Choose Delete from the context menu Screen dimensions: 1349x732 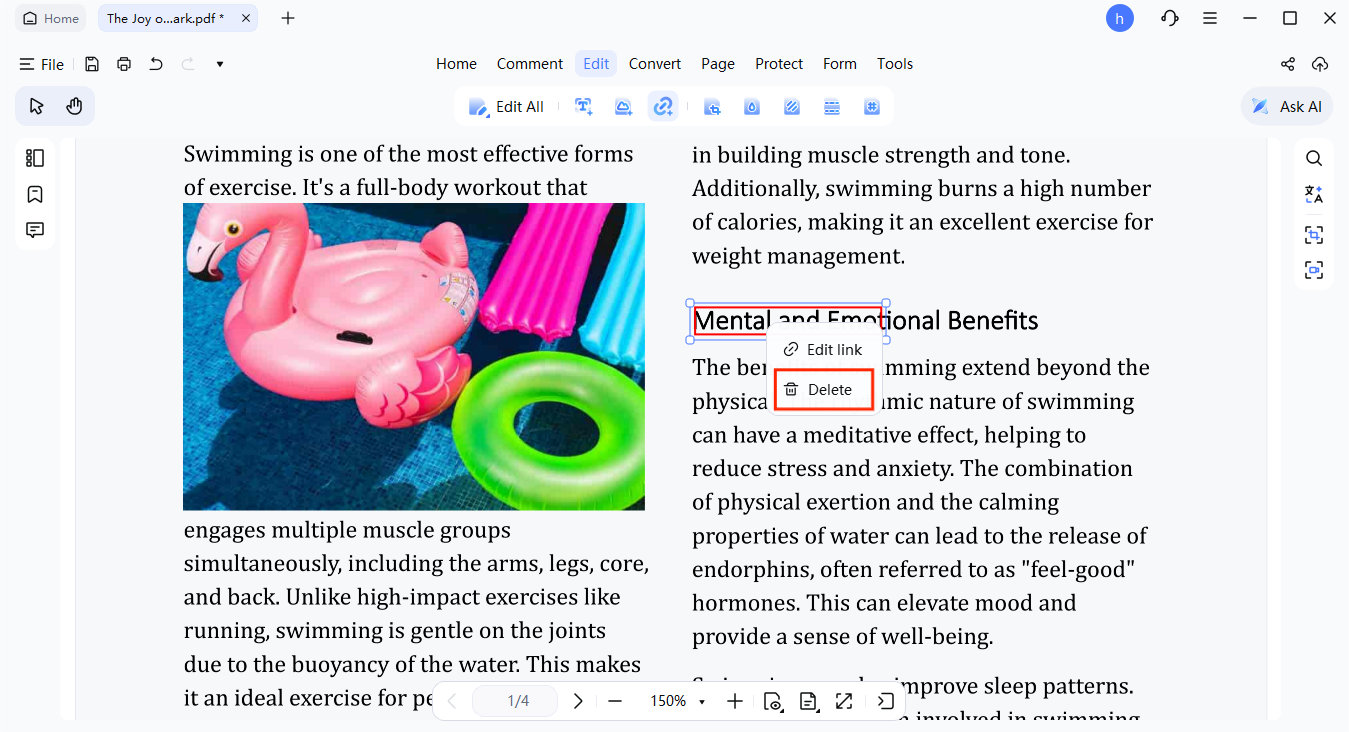824,390
